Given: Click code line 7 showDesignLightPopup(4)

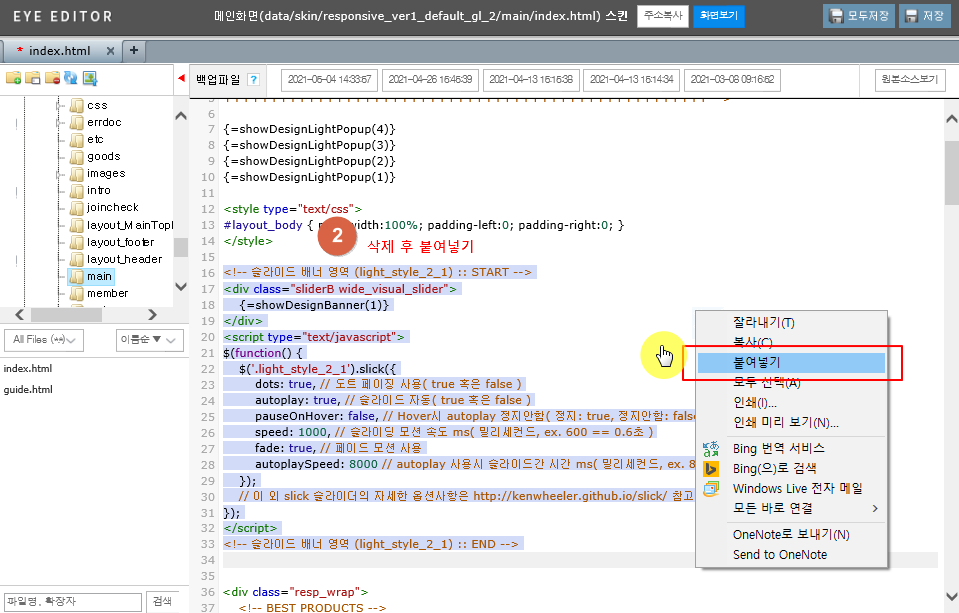Looking at the screenshot, I should [309, 129].
